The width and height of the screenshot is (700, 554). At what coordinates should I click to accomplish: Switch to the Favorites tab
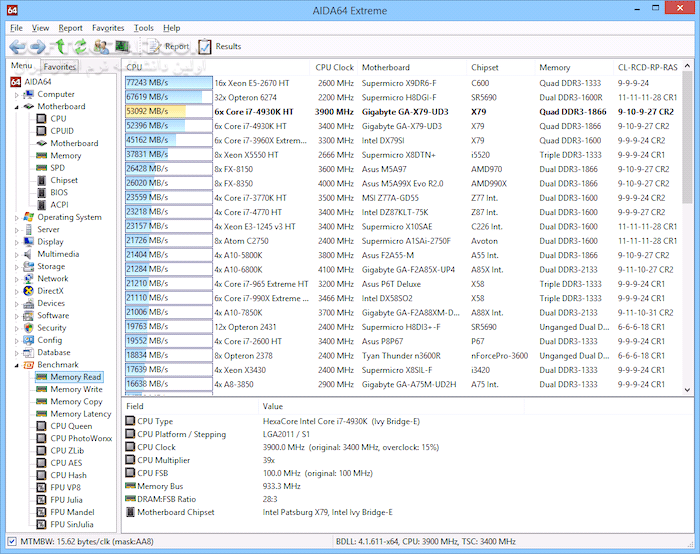point(59,67)
